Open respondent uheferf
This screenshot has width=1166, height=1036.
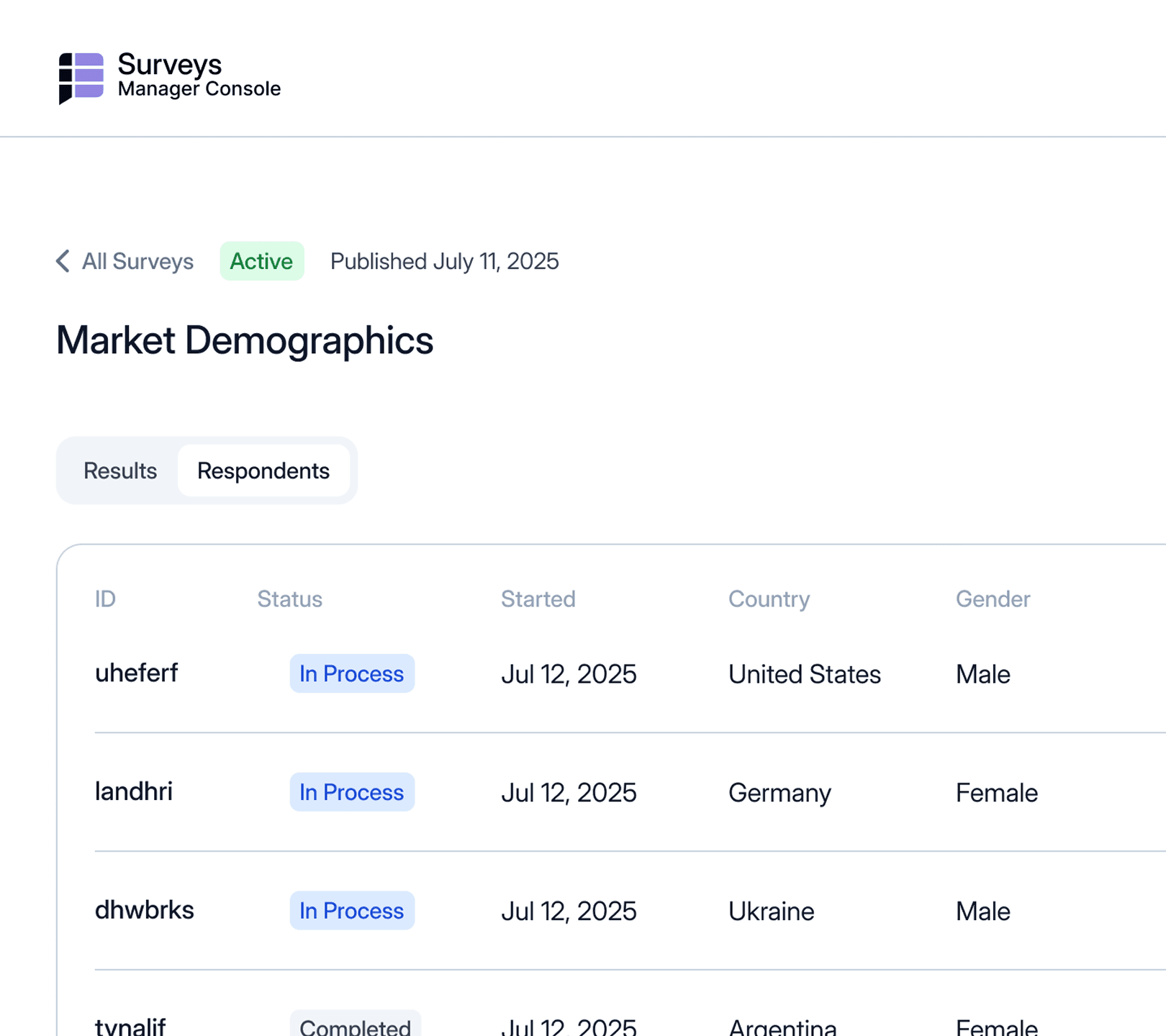click(136, 673)
